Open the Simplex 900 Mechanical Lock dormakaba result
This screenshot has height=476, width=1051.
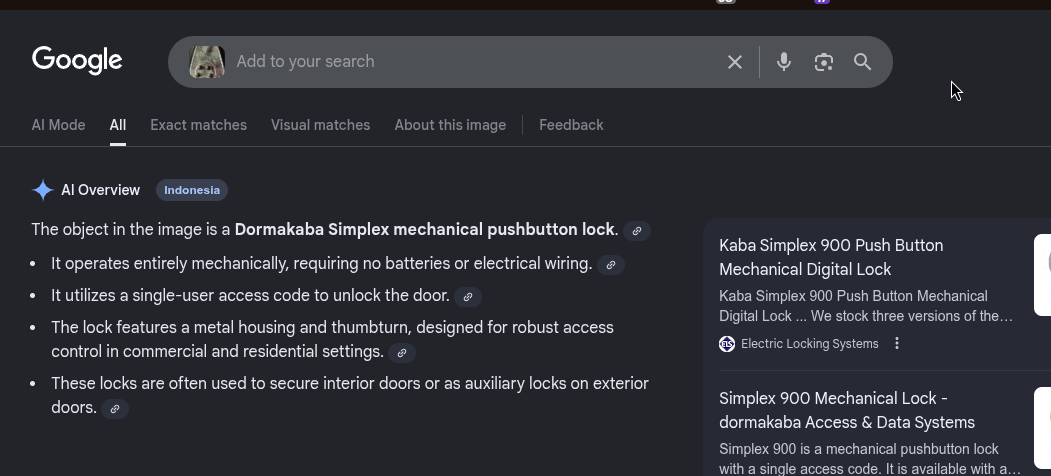click(846, 410)
